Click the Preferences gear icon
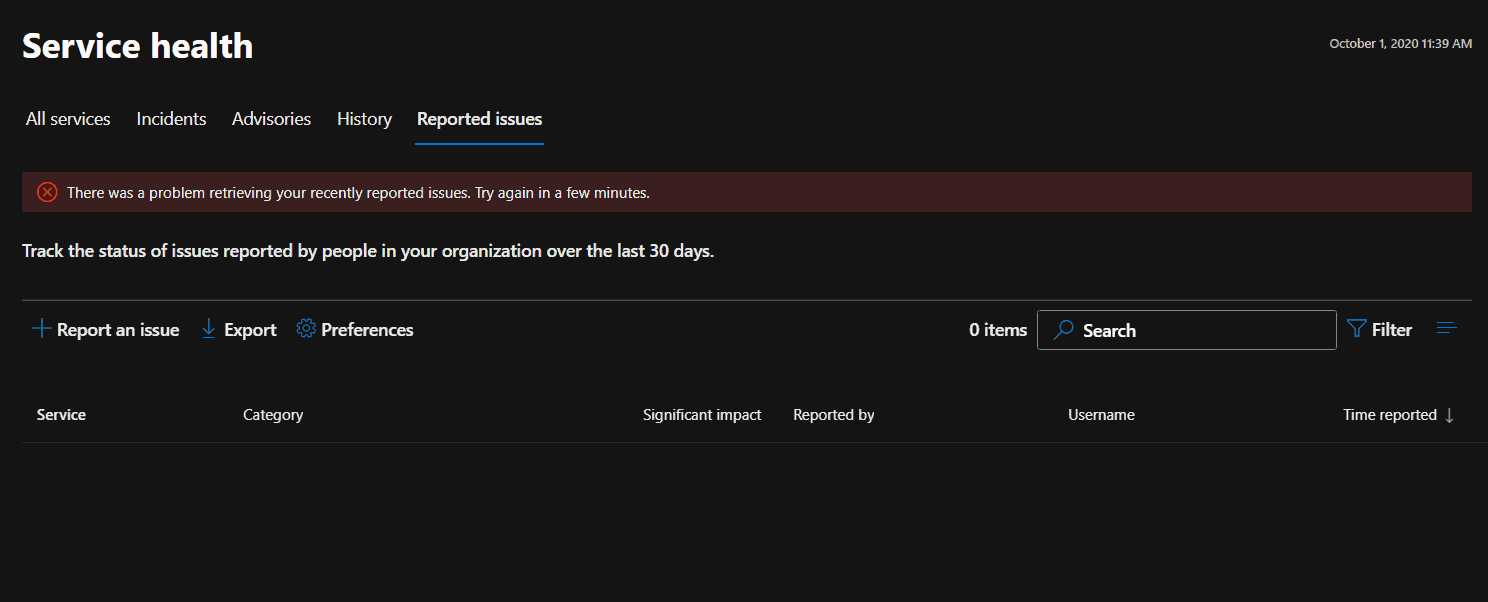This screenshot has height=602, width=1488. (x=306, y=329)
